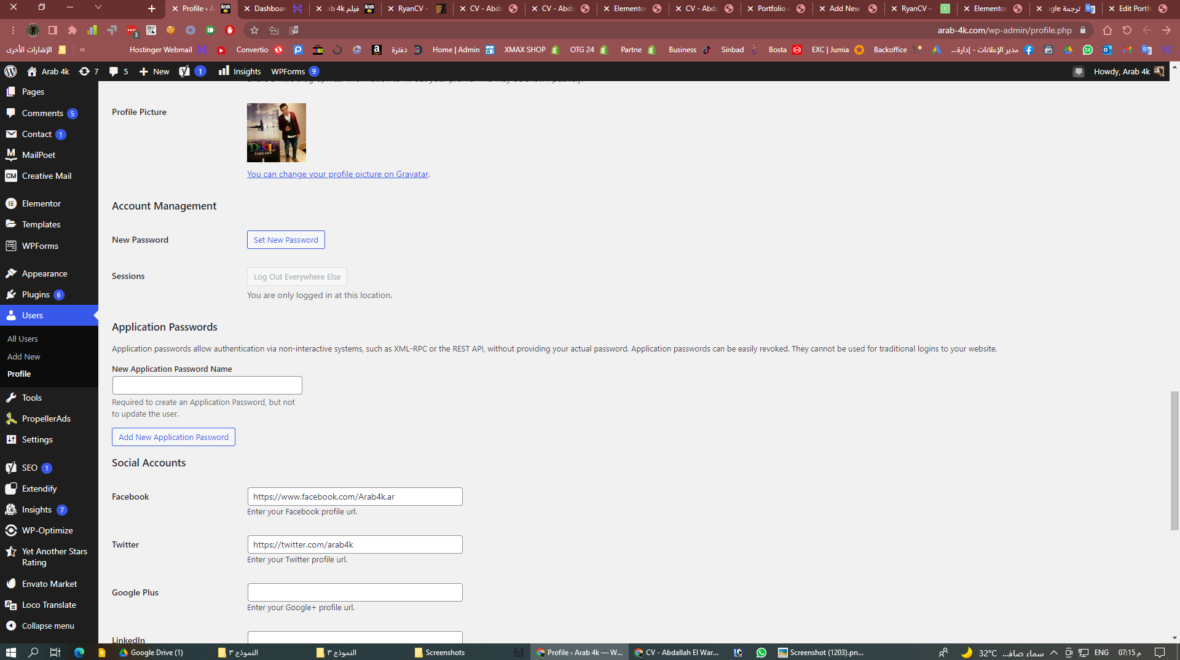Click the Set New Password button
The height and width of the screenshot is (660, 1180).
click(x=285, y=239)
